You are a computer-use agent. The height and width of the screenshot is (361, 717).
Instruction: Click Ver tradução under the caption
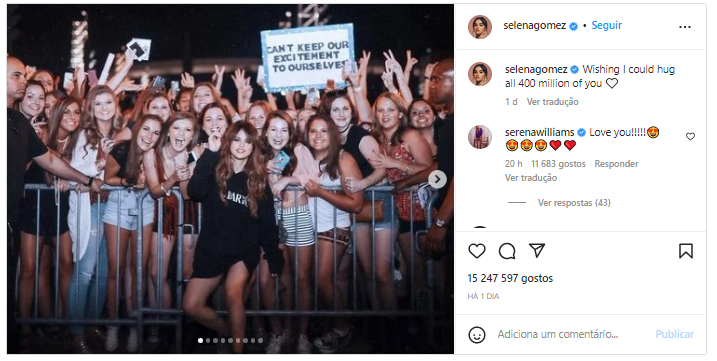[x=552, y=102]
